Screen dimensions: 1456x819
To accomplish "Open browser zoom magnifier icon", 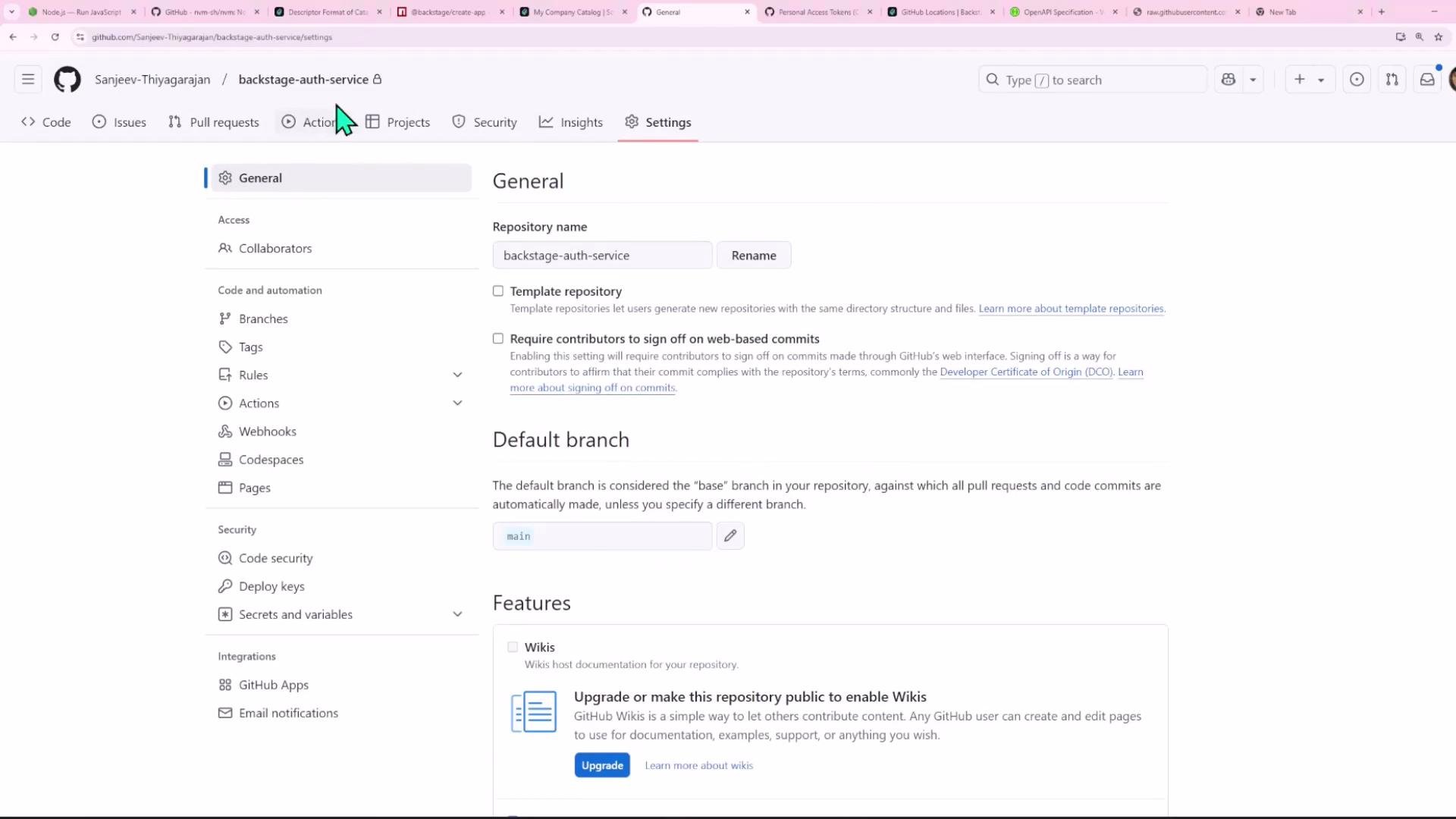I will pyautogui.click(x=1419, y=36).
